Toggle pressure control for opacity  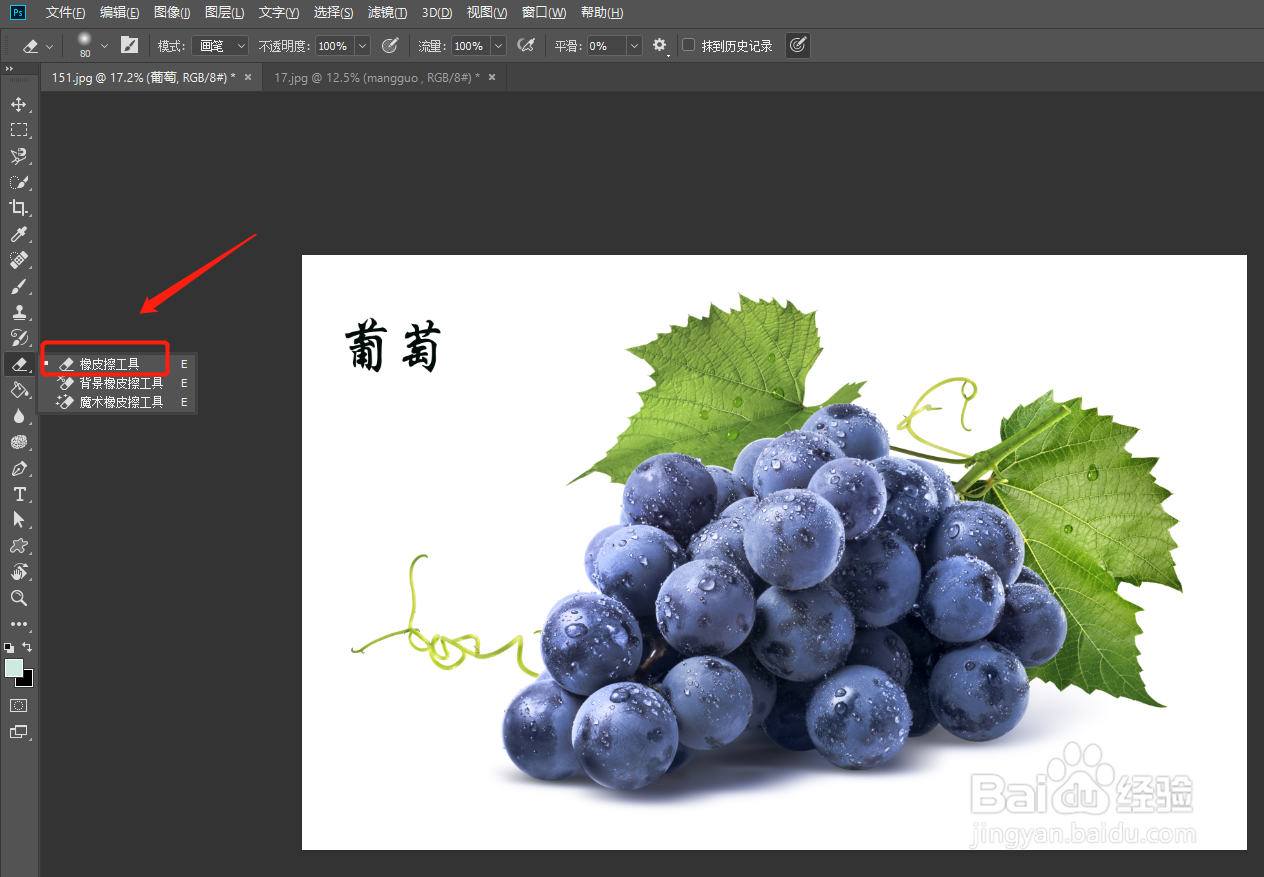tap(391, 45)
